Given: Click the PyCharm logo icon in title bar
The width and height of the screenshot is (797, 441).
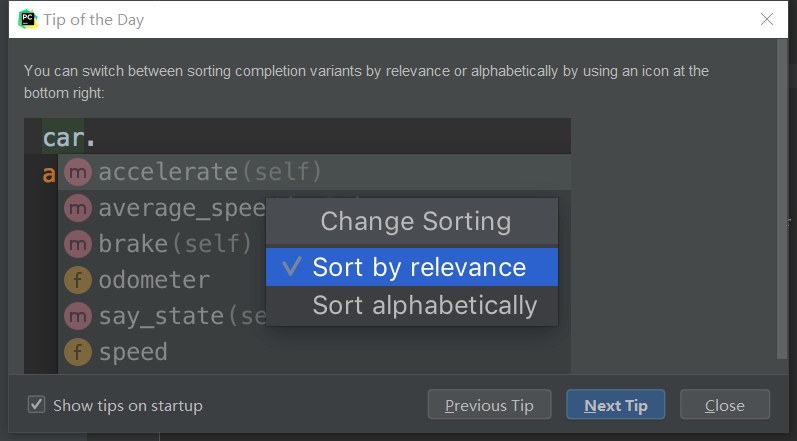Looking at the screenshot, I should coord(27,19).
